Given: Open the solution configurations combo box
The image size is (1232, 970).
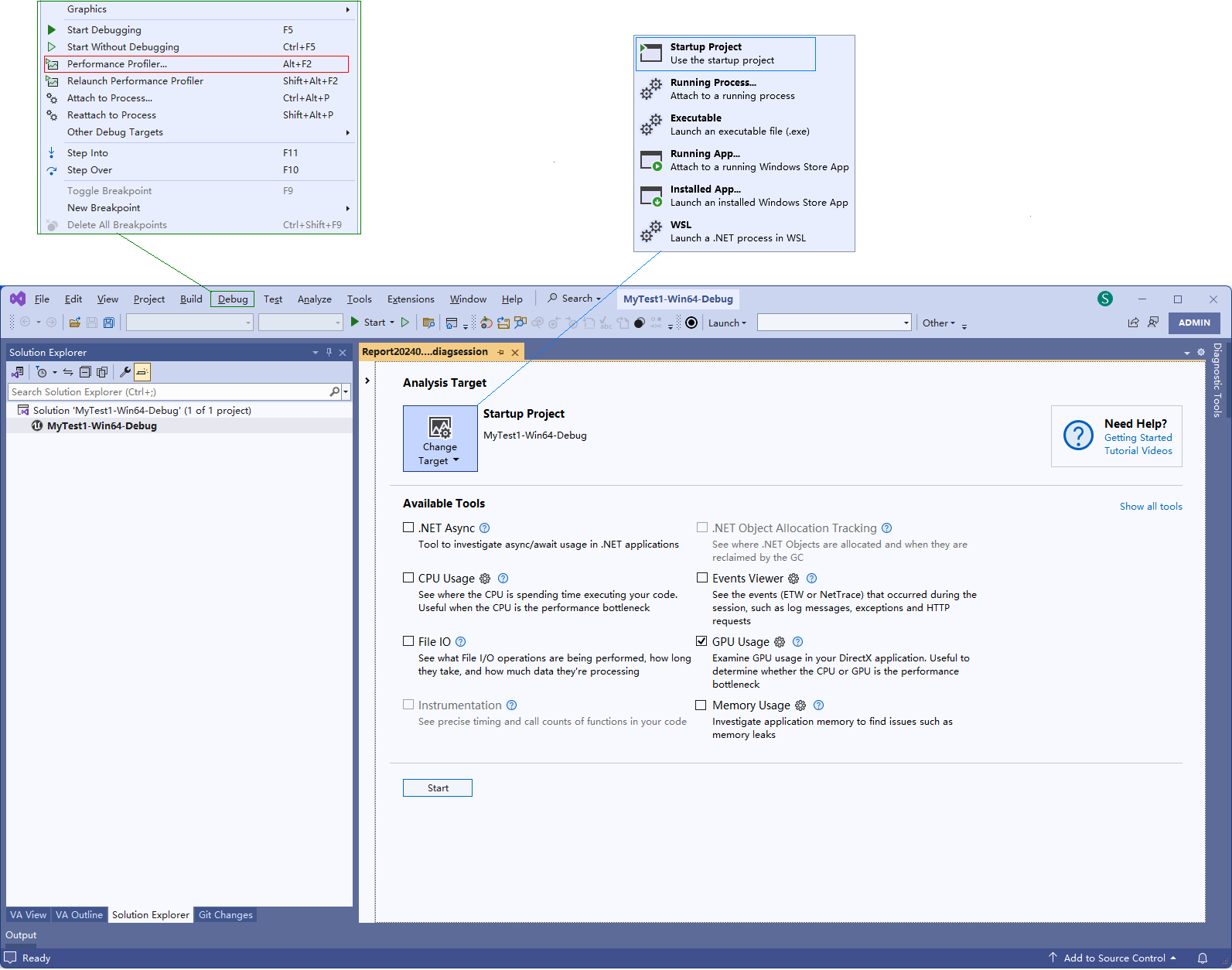Looking at the screenshot, I should pos(189,323).
